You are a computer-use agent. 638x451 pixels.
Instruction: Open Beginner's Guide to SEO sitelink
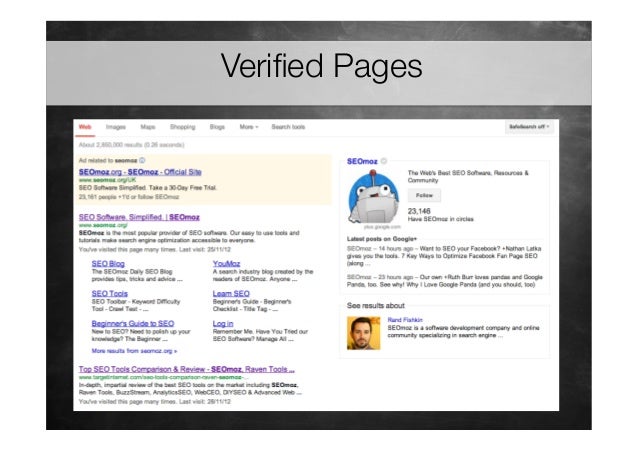133,324
